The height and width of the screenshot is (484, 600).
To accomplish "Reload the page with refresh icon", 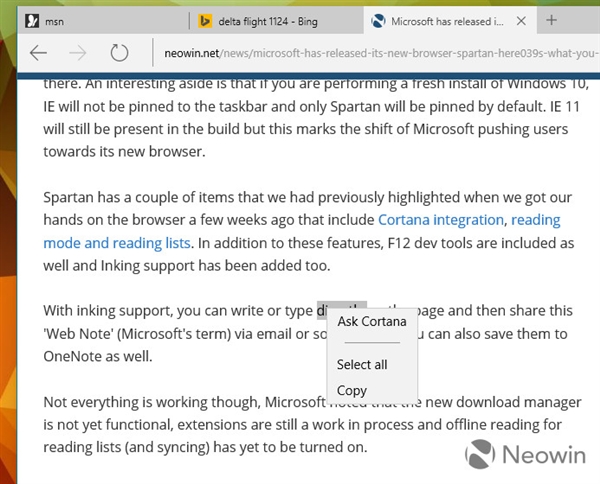I will pyautogui.click(x=119, y=53).
